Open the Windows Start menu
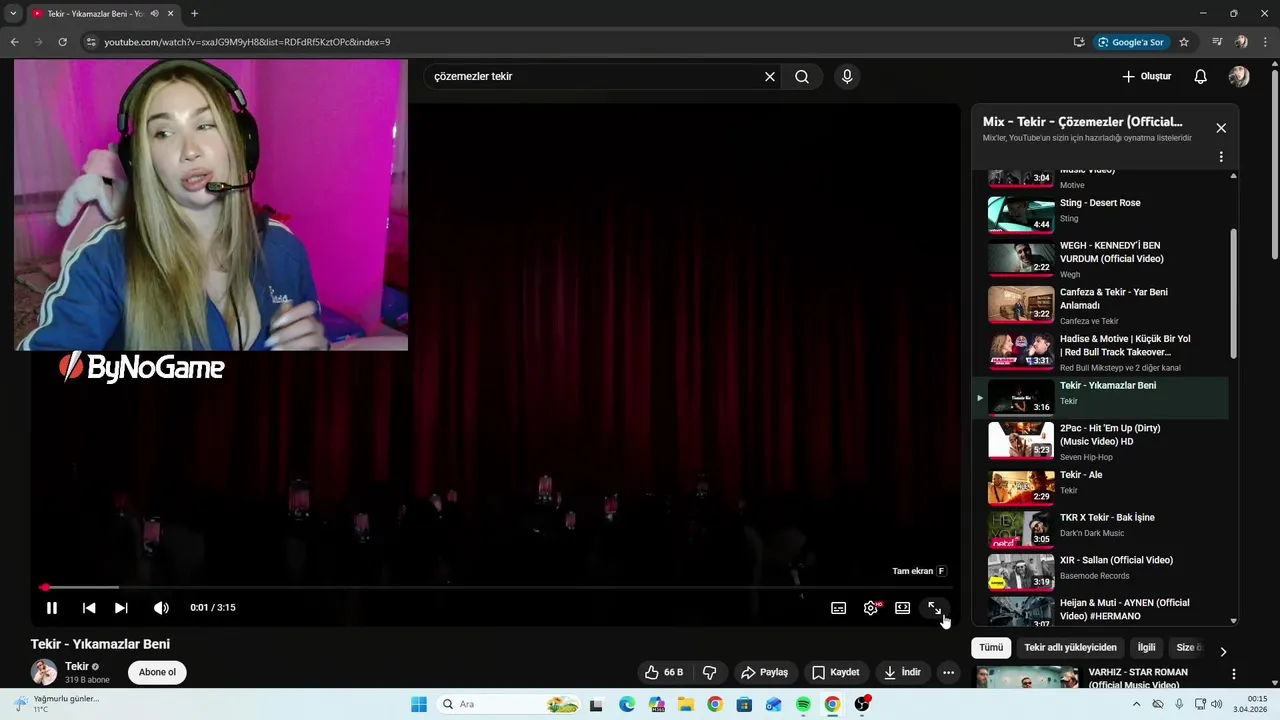1280x720 pixels. coord(419,704)
